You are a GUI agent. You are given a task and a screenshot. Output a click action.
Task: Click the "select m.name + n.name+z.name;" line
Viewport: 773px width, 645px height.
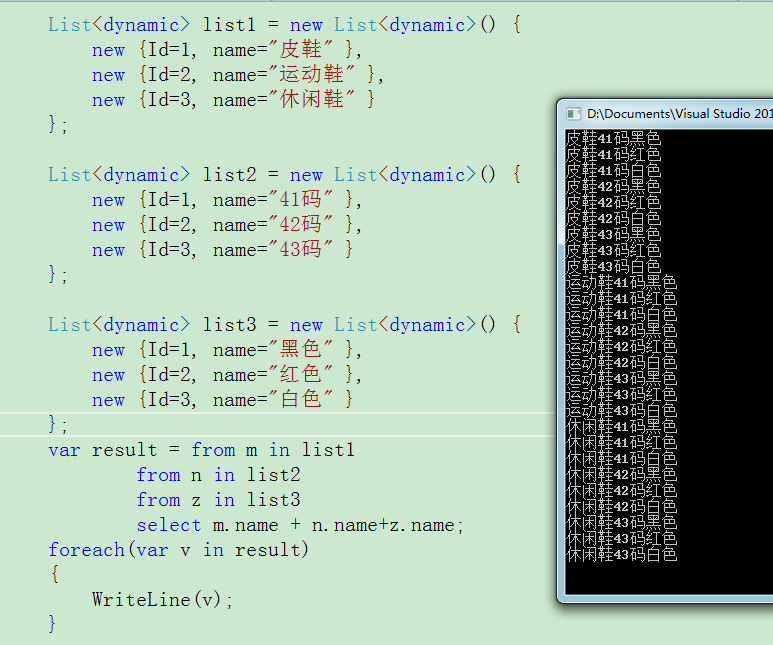pyautogui.click(x=300, y=526)
